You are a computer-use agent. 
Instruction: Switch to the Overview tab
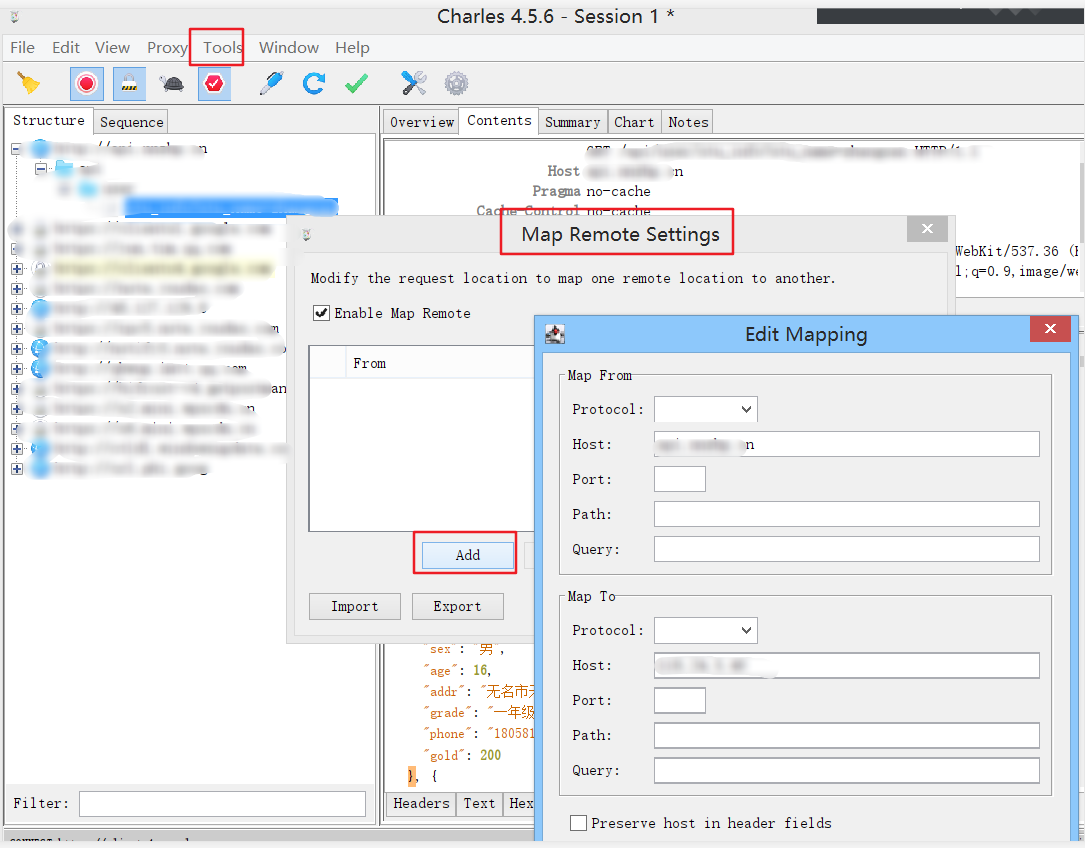coord(421,122)
